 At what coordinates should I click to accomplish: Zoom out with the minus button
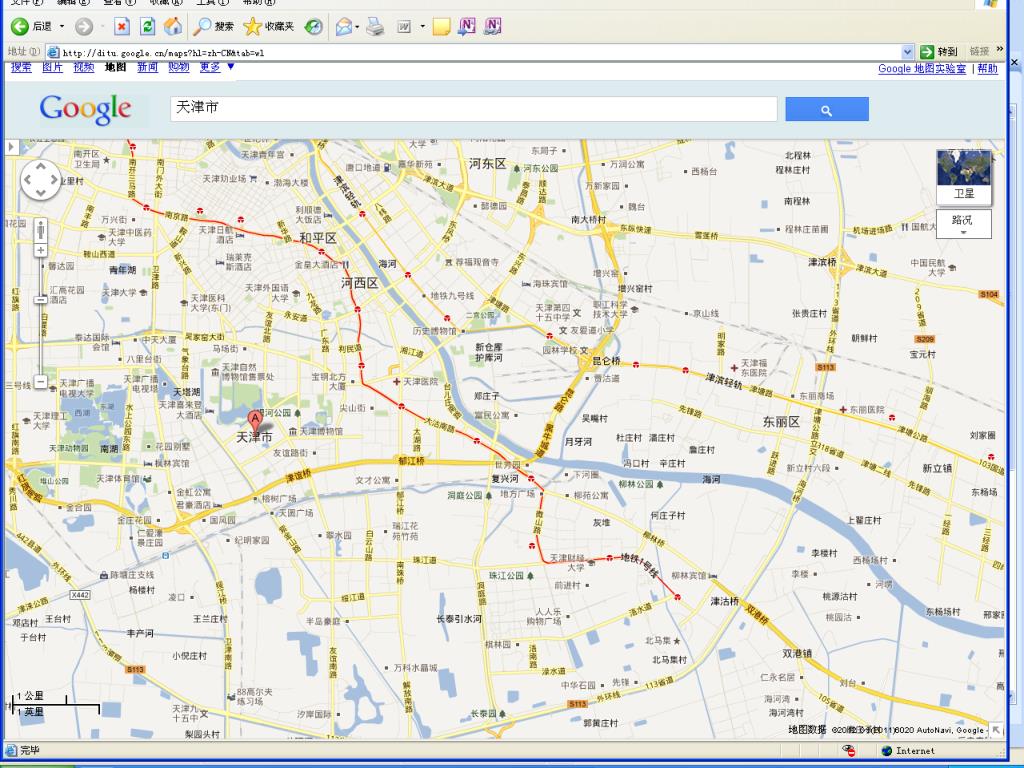click(x=40, y=381)
